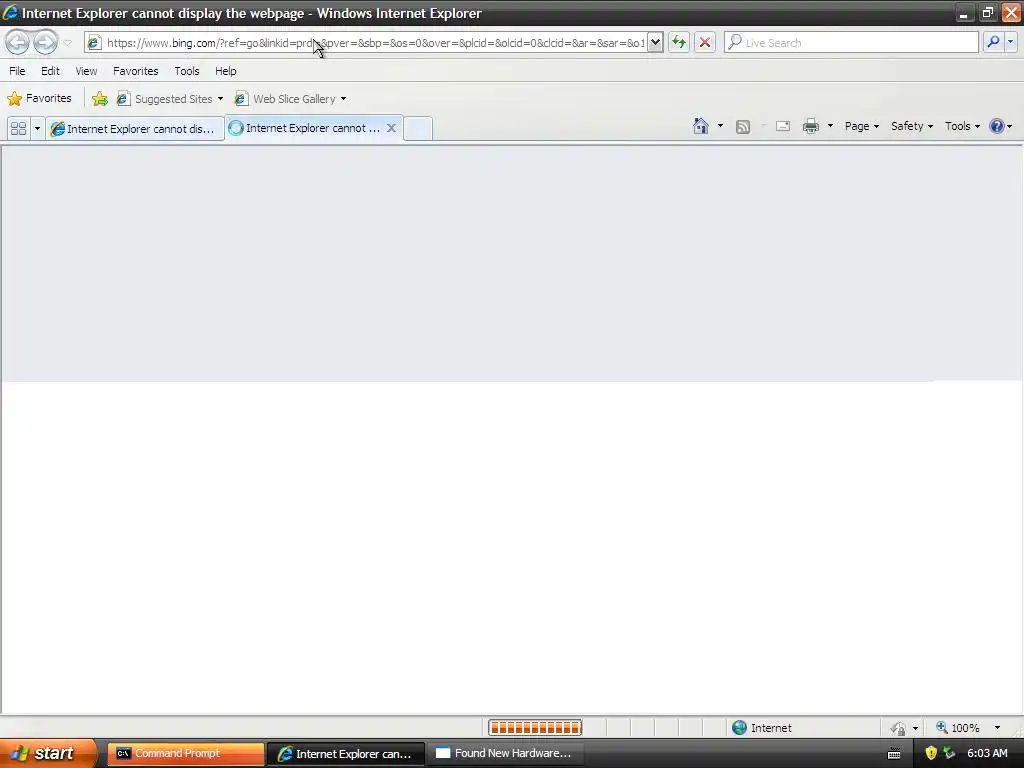Open the Quick Tabs grid icon
Image resolution: width=1024 pixels, height=768 pixels.
pyautogui.click(x=18, y=129)
